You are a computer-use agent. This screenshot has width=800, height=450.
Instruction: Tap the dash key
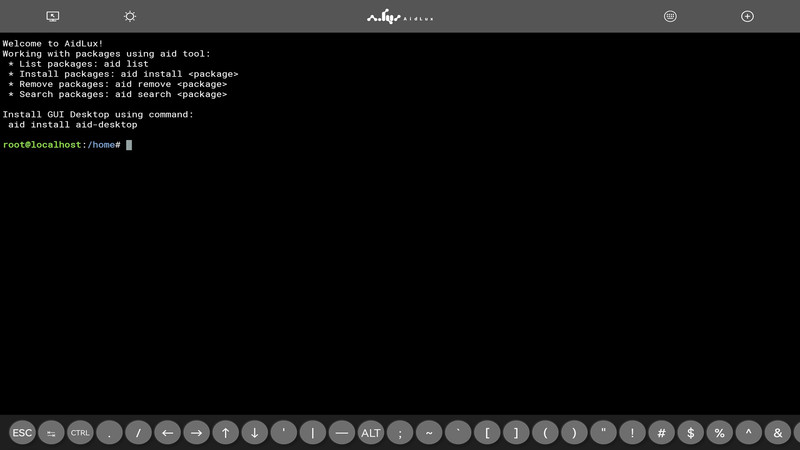click(342, 433)
